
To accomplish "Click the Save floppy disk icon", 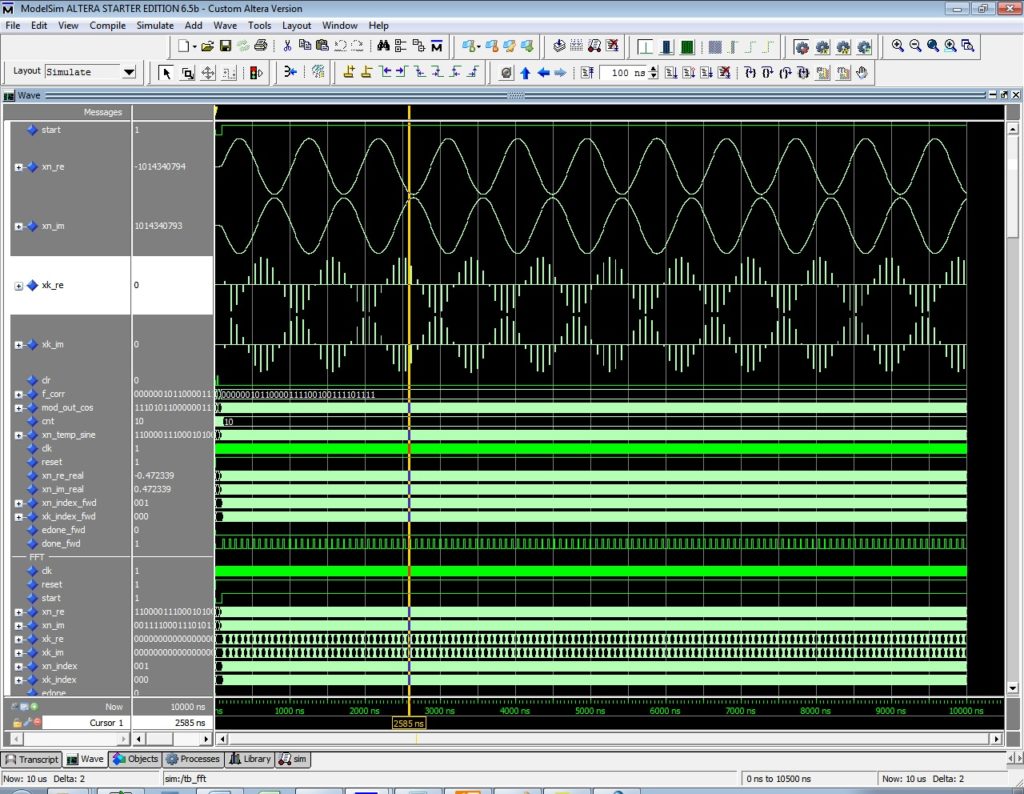I will click(x=225, y=46).
